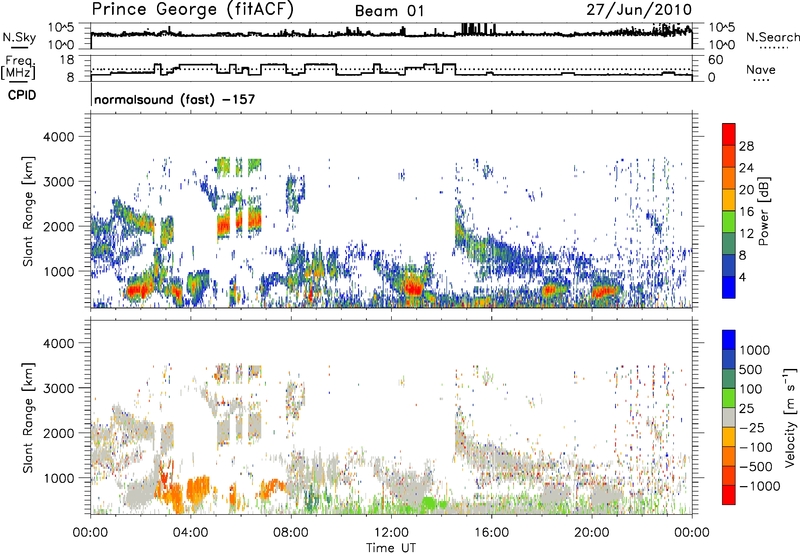800x554 pixels.
Task: Click the blue bottom of the power colorbar
Action: pyautogui.click(x=729, y=287)
